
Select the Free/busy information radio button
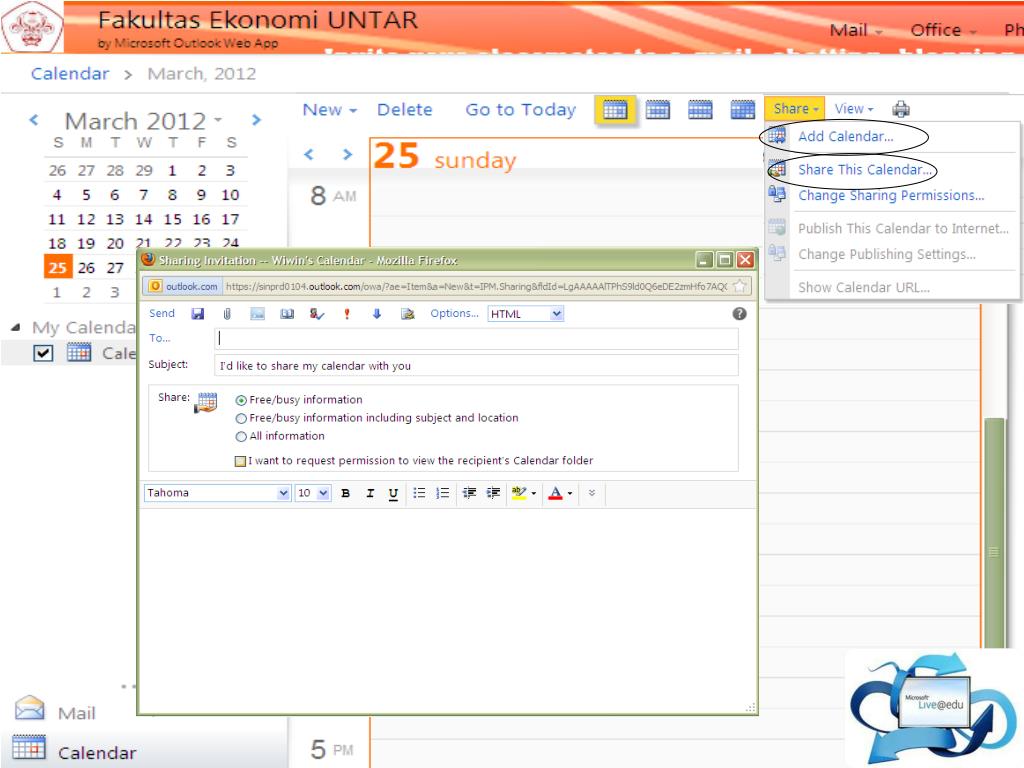tap(241, 400)
